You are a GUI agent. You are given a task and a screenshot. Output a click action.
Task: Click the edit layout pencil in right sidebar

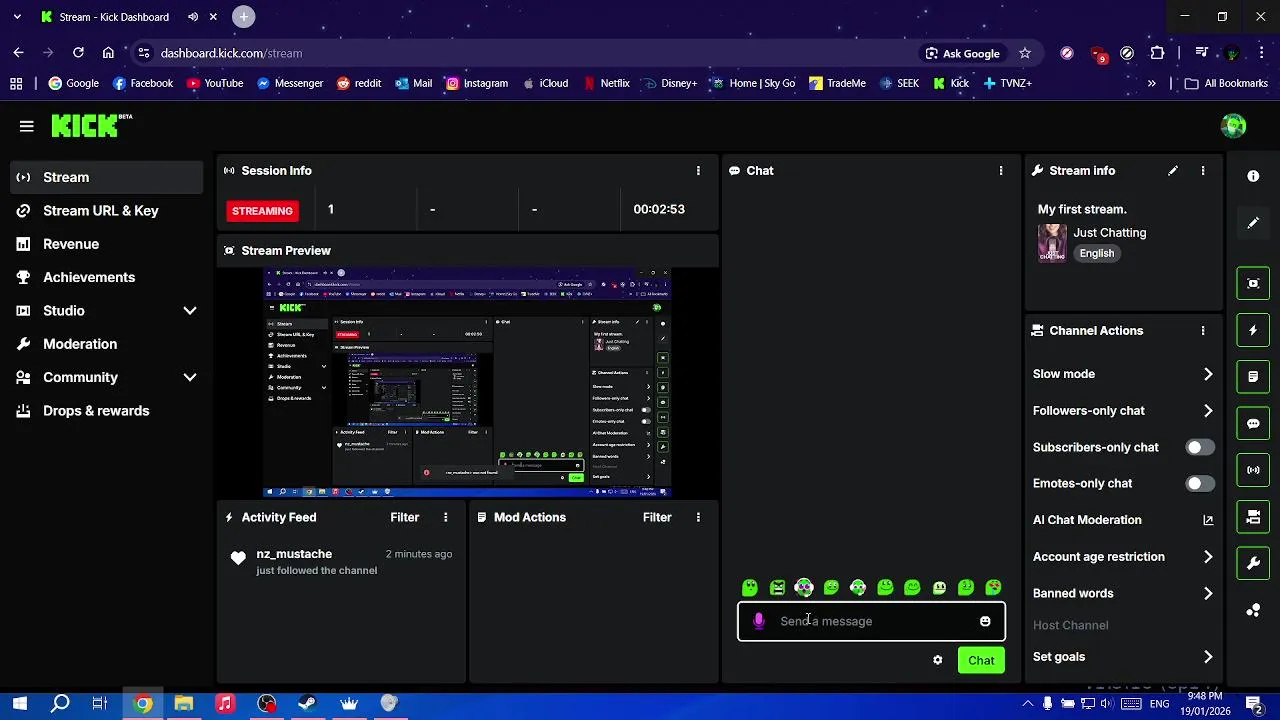click(1253, 223)
